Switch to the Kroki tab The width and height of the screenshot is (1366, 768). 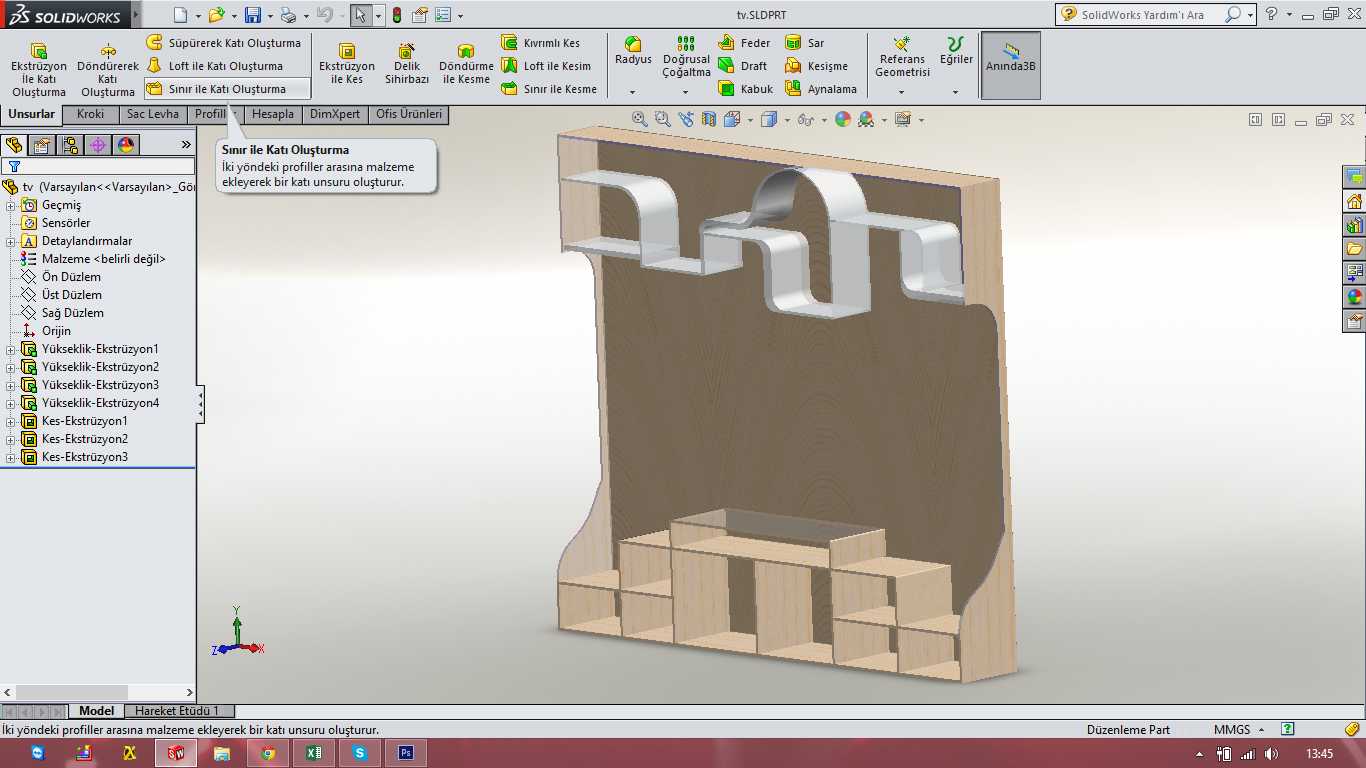(x=90, y=114)
